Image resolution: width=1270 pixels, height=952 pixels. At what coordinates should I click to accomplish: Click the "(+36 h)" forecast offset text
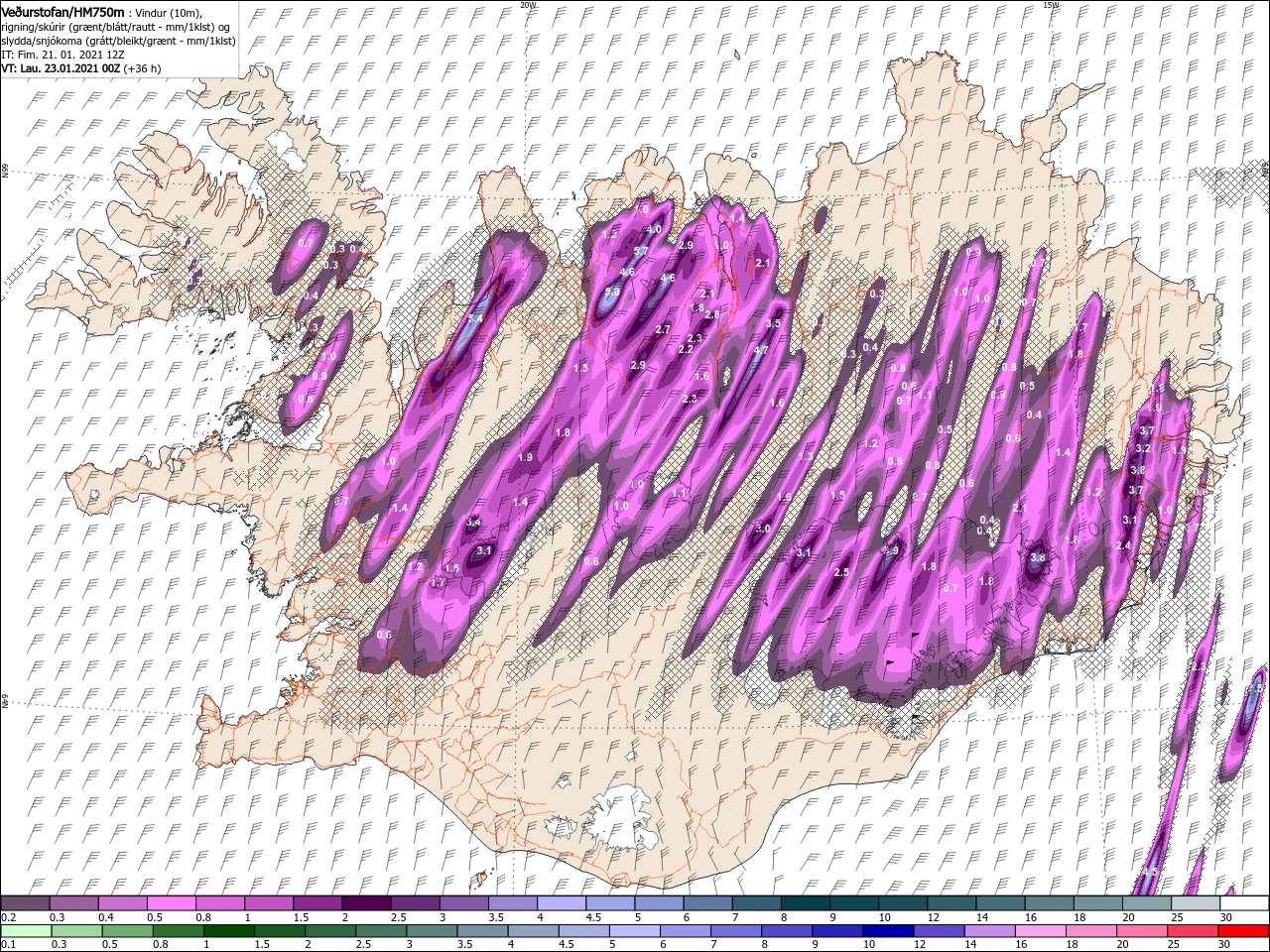point(142,68)
